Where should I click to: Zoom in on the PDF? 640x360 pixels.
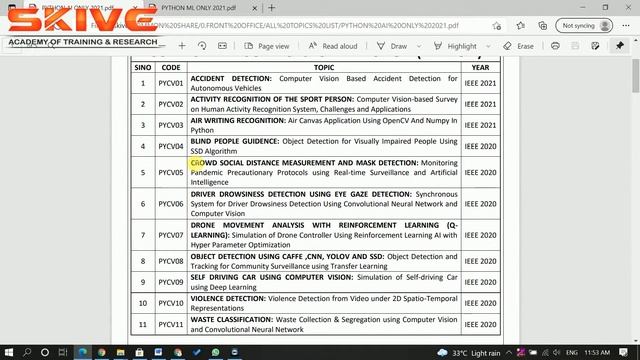182,46
